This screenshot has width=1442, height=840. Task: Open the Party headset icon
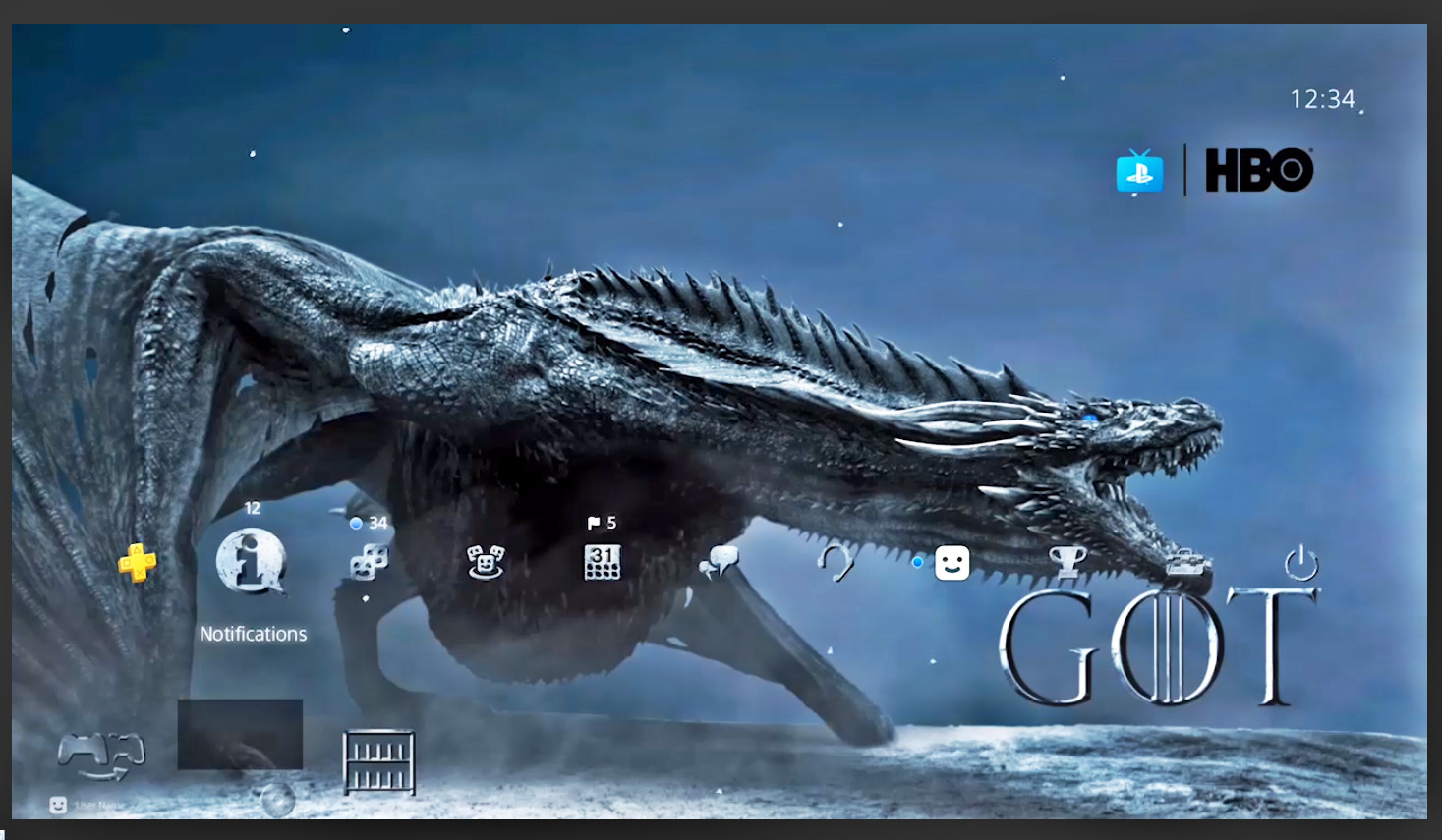coord(836,563)
